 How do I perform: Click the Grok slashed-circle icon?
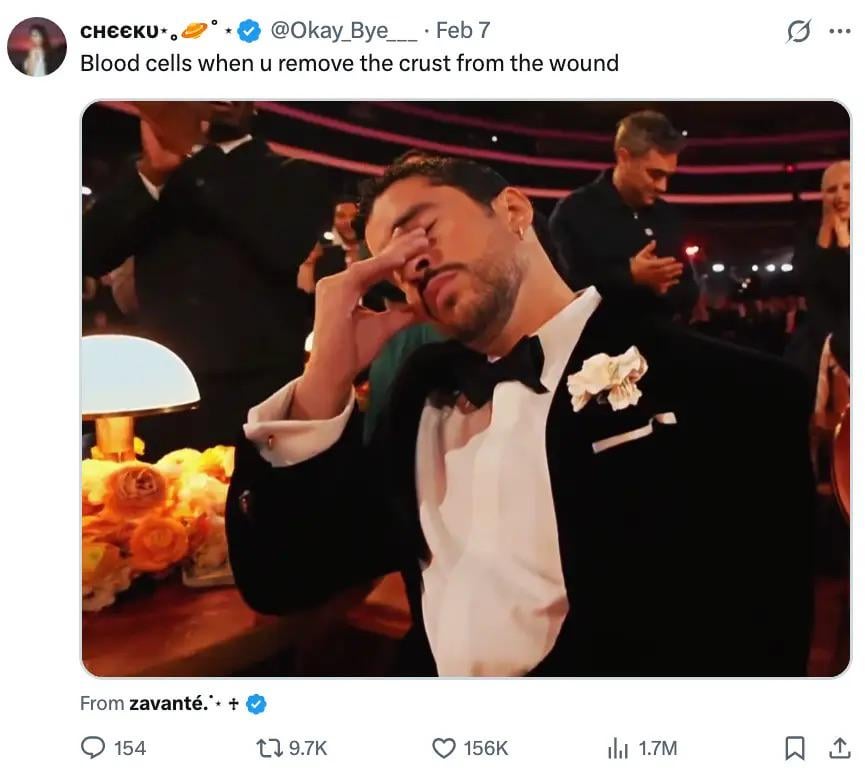(x=798, y=32)
